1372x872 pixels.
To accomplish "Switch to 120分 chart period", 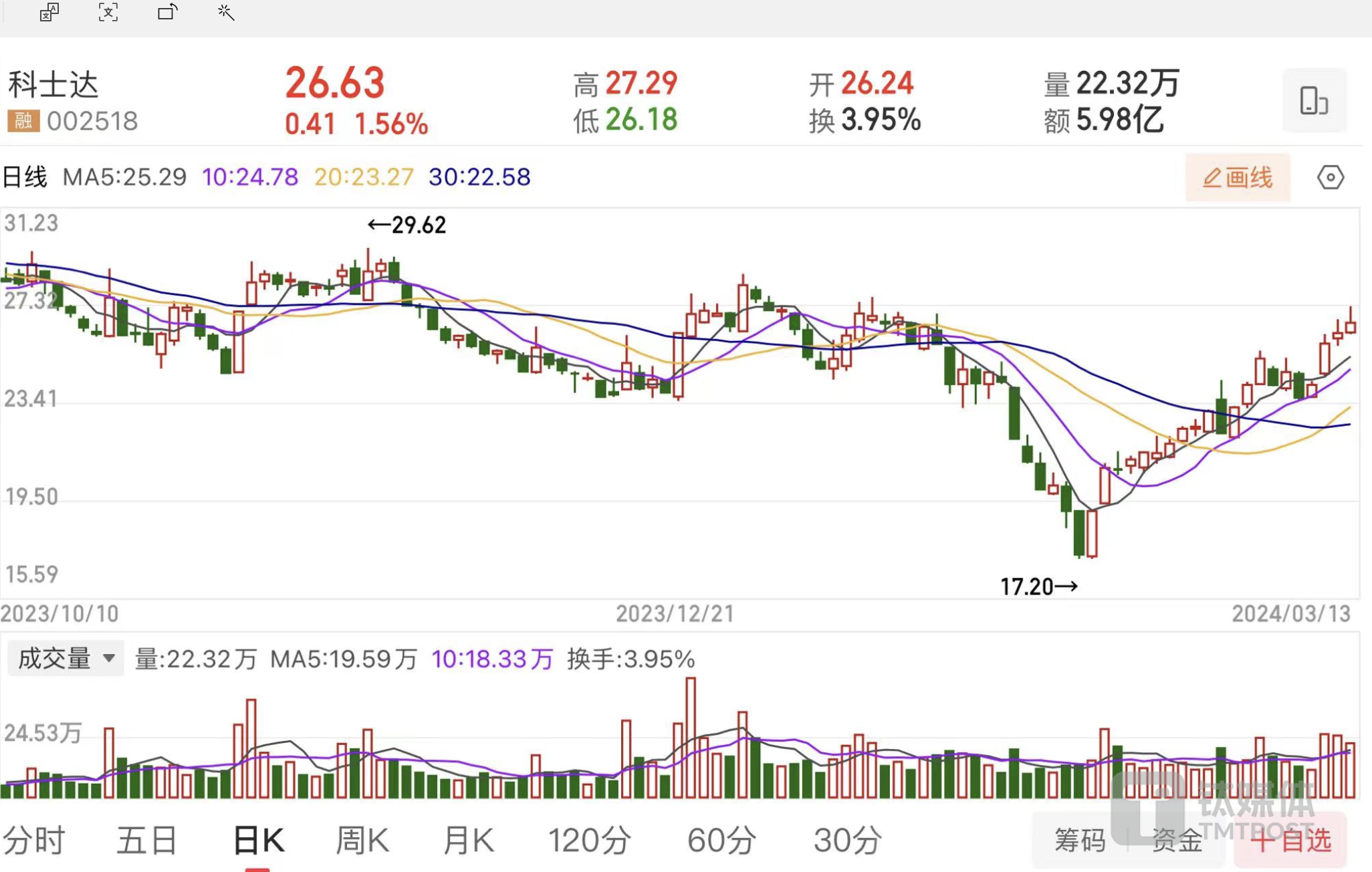I will (589, 840).
